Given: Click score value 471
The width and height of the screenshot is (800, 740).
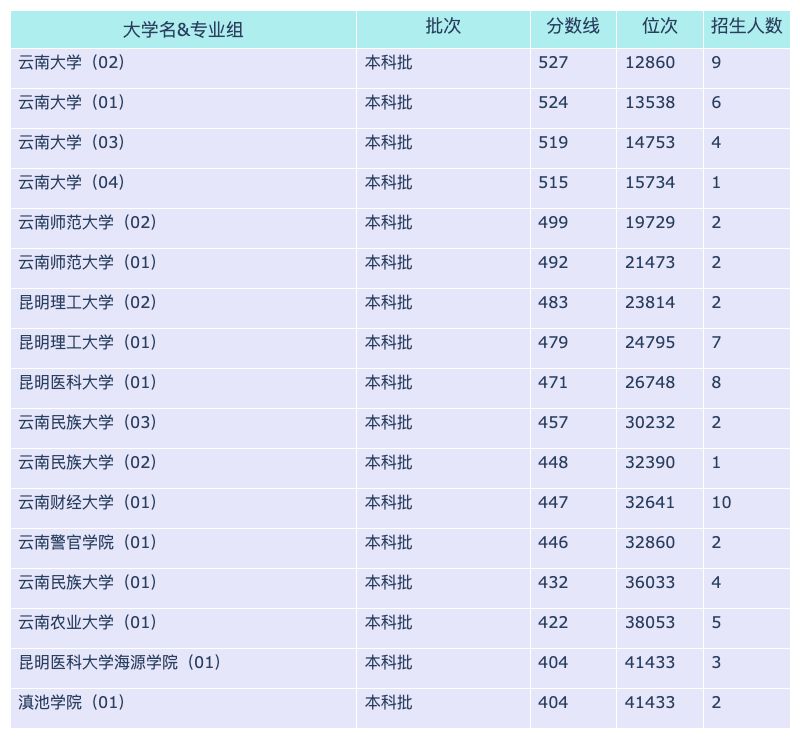Looking at the screenshot, I should 553,382.
